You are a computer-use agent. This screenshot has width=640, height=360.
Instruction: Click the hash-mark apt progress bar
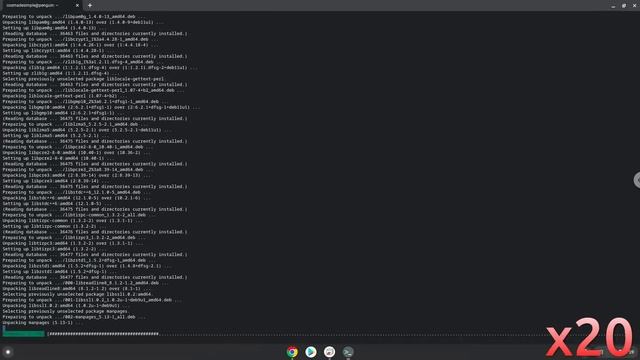104,333
